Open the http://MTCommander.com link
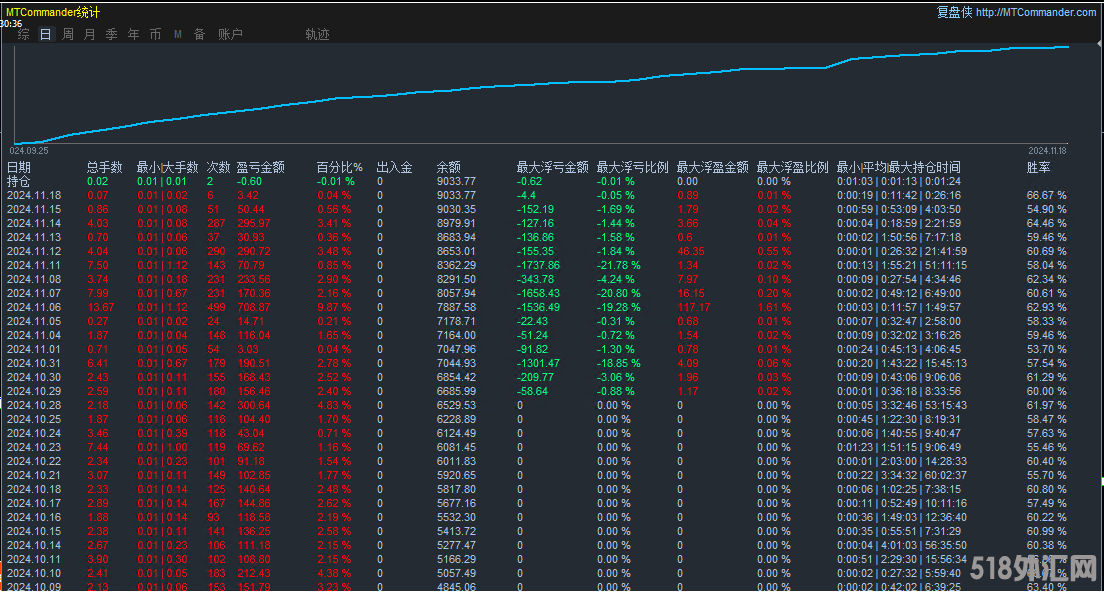The image size is (1104, 592). coord(1036,12)
